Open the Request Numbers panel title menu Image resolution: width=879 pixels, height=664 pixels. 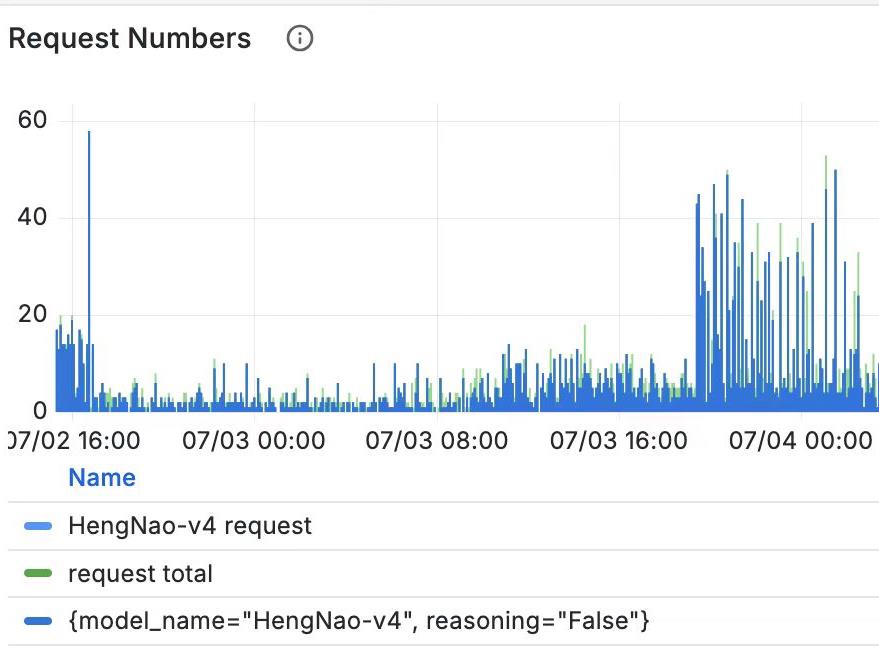(129, 39)
